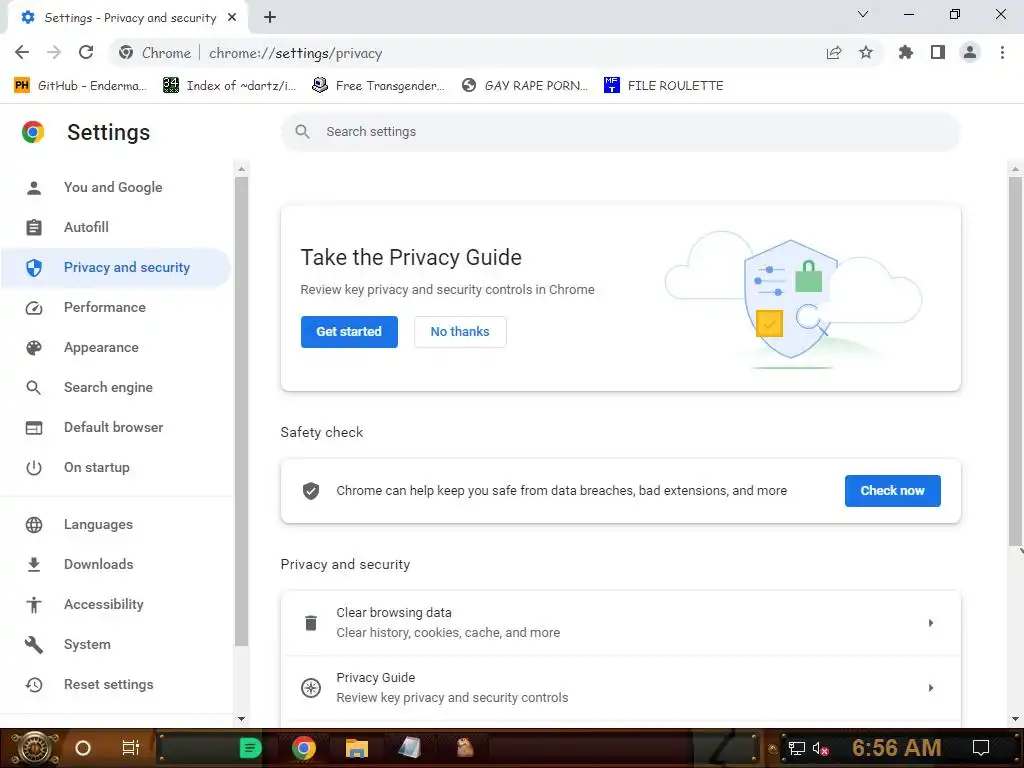Click the Privacy Guide row compass icon

click(311, 688)
